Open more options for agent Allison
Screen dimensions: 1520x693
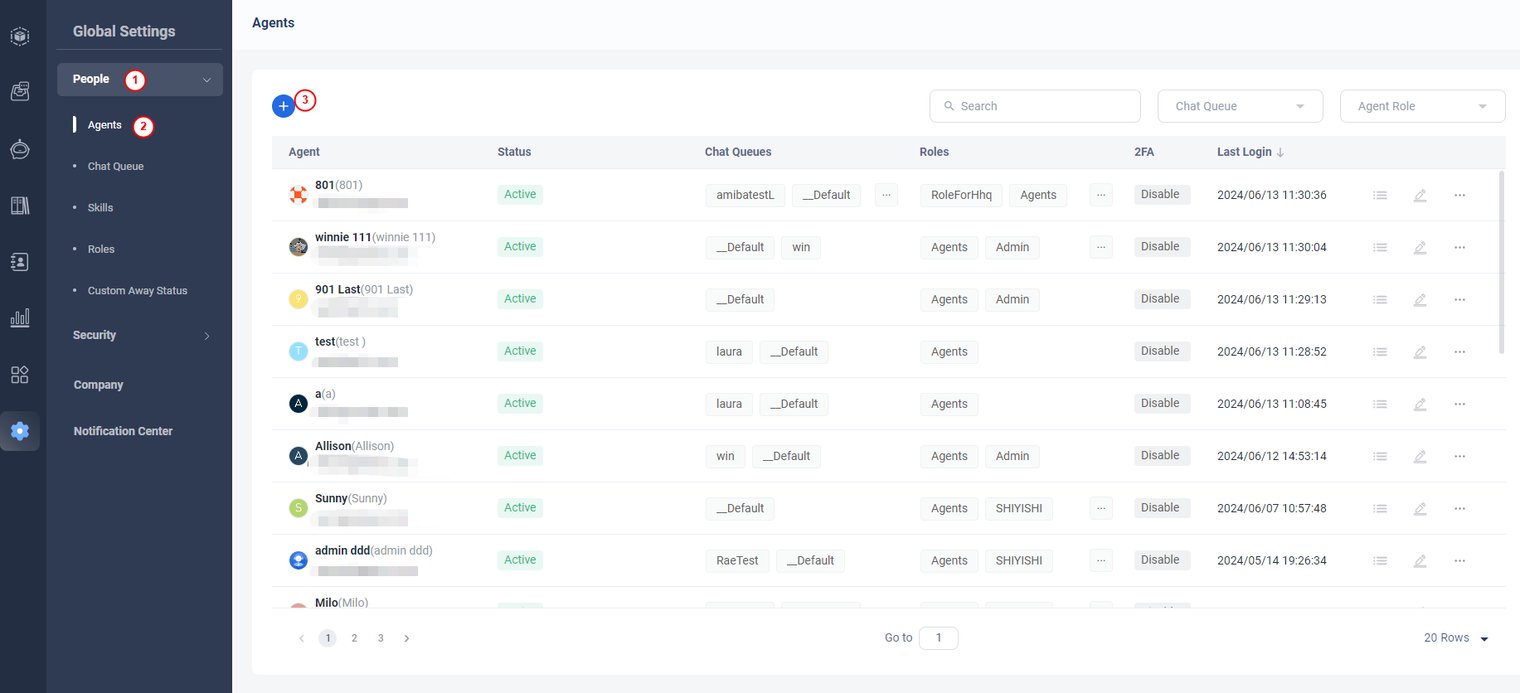click(1459, 456)
